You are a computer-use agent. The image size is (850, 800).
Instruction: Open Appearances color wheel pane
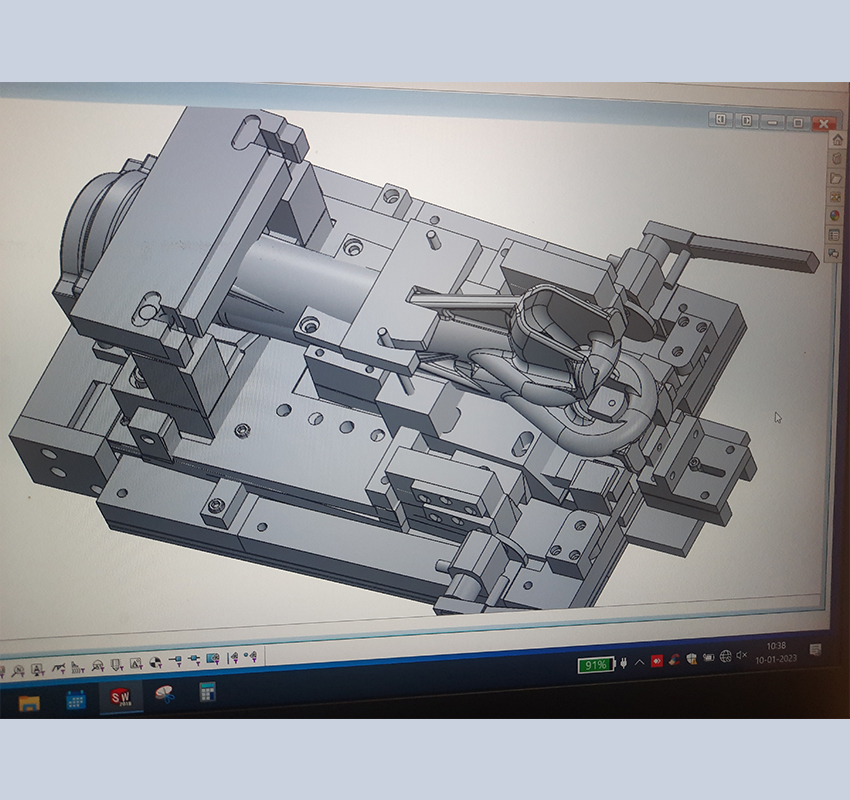[836, 216]
